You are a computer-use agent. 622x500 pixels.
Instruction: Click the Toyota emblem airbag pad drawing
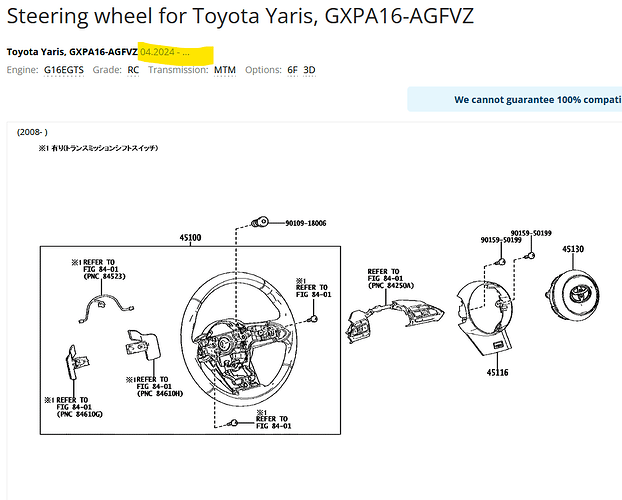point(573,296)
